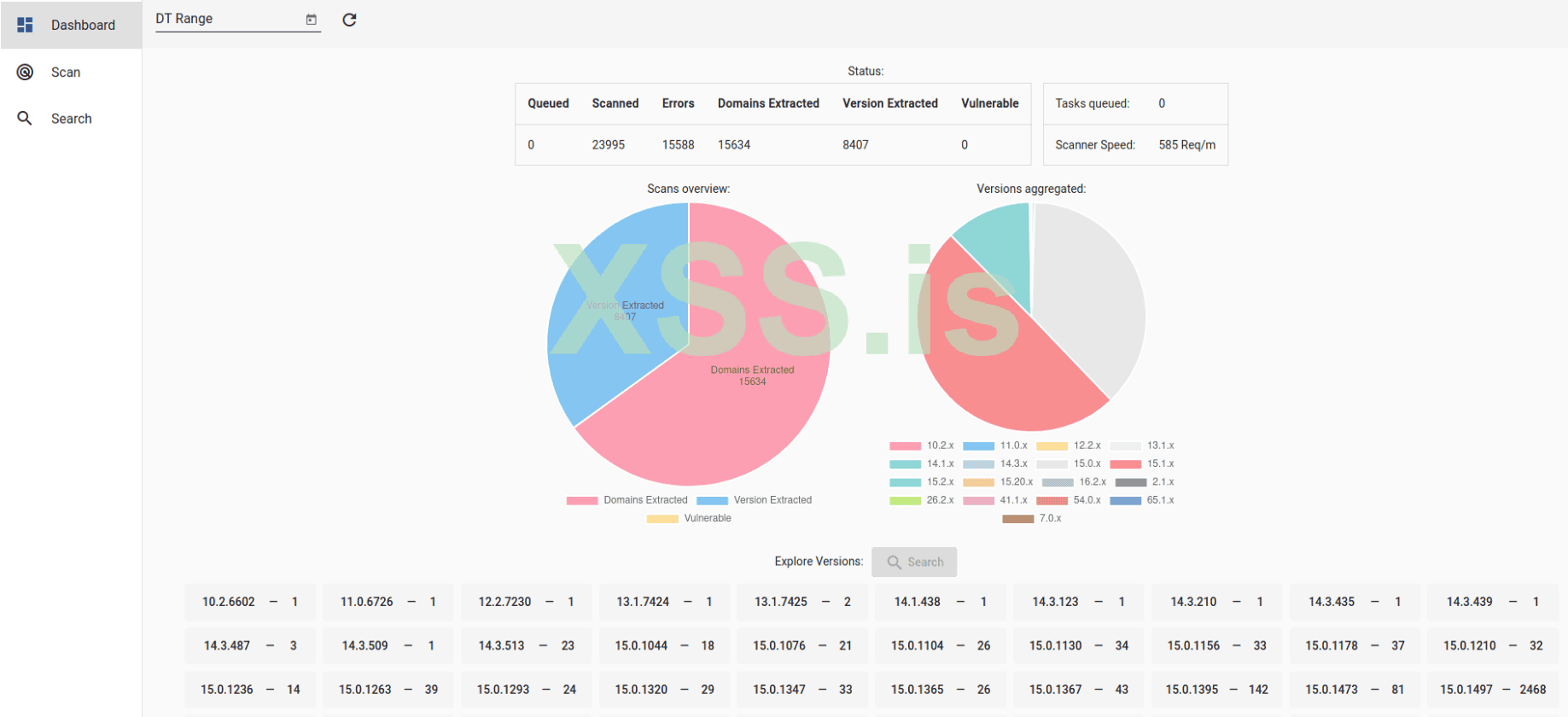Select version 15.0.1320 chip

[x=665, y=689]
